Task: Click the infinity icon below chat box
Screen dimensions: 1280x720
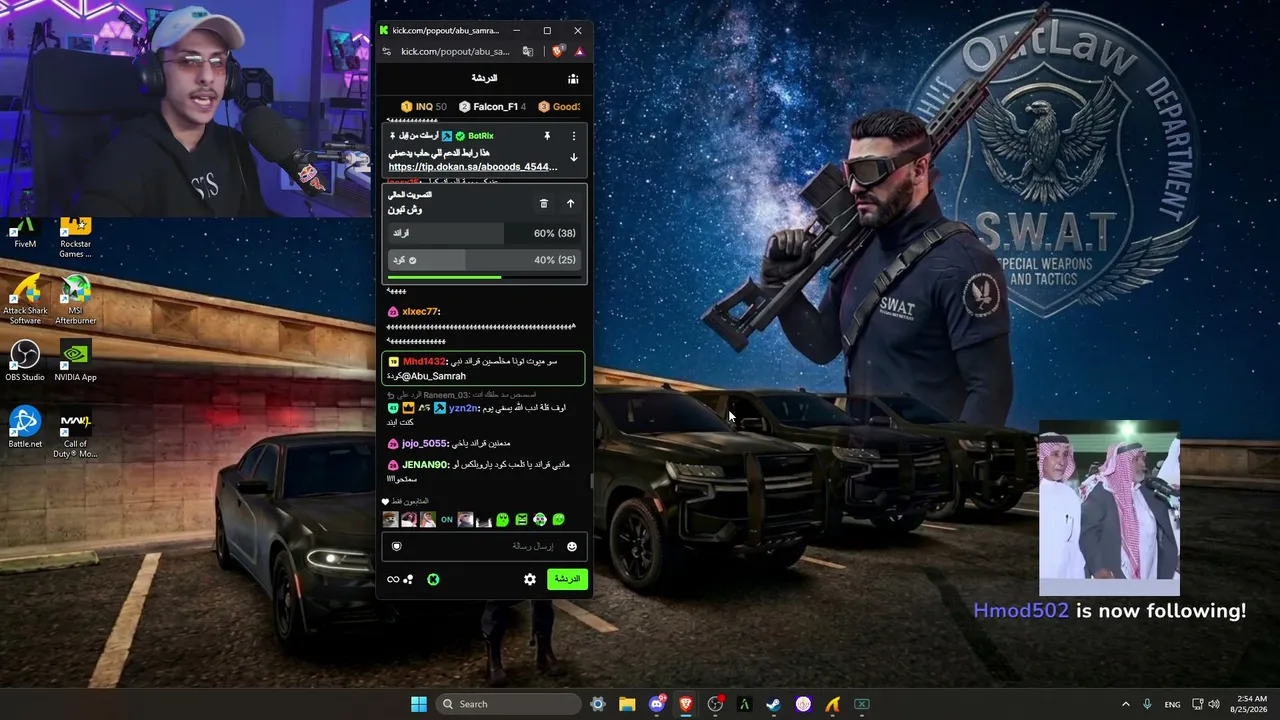Action: 393,579
